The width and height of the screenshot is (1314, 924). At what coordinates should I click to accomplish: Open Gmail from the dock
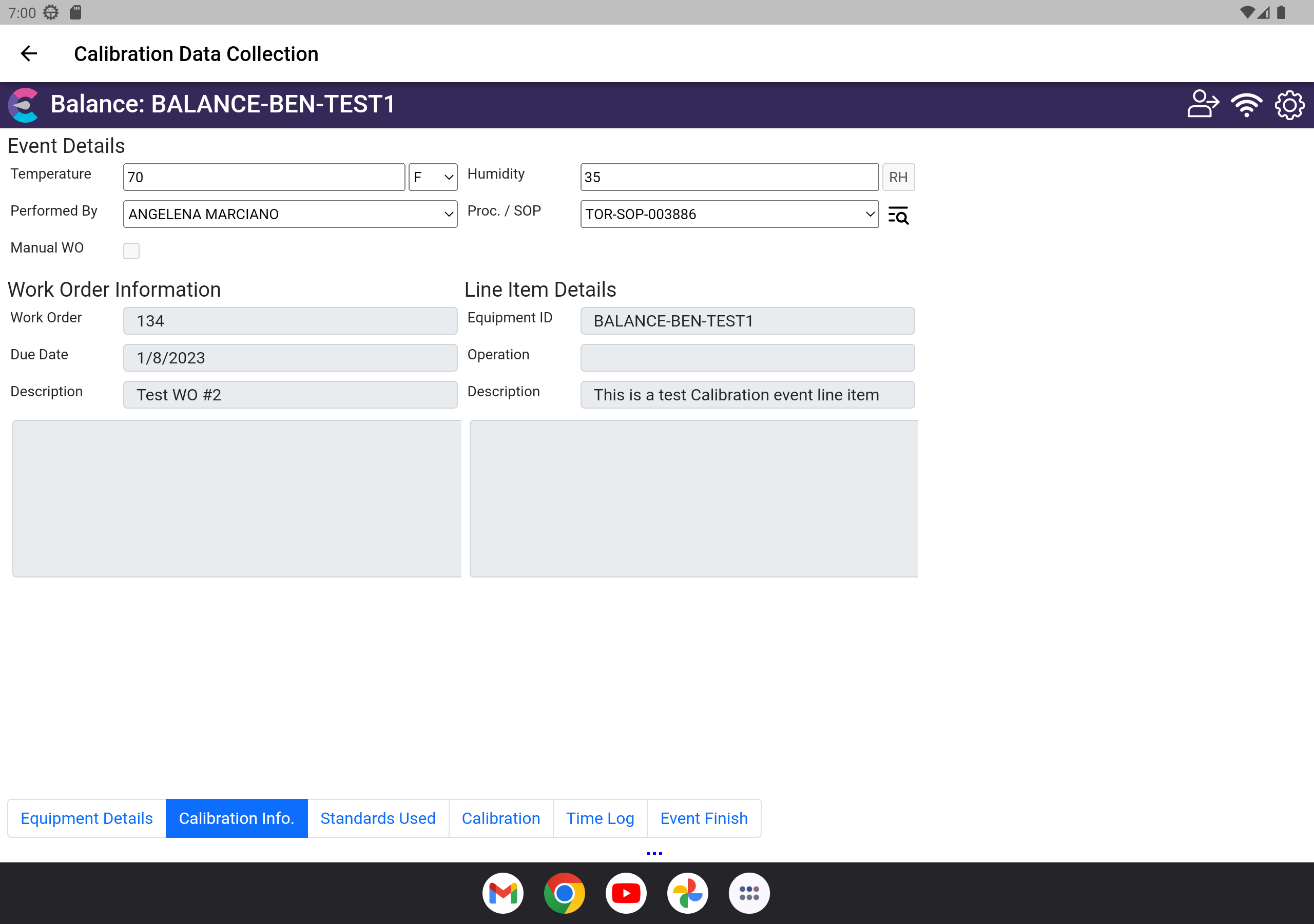[x=503, y=893]
